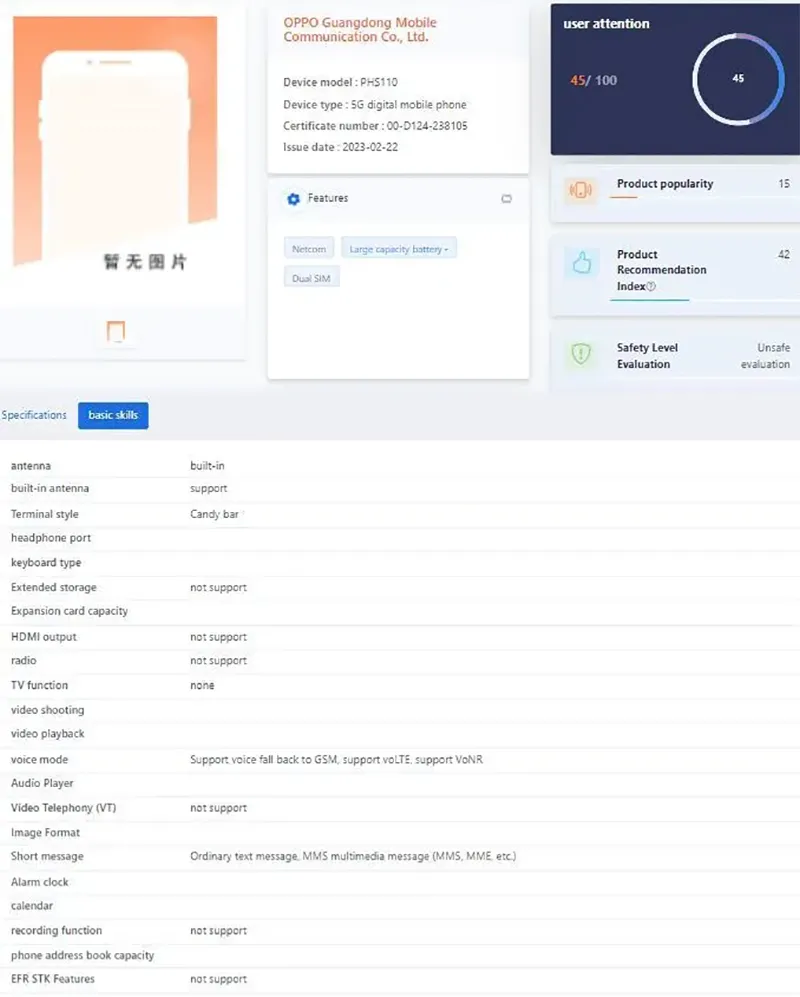This screenshot has height=997, width=800.
Task: Click the thumbs-up Recommendation Index icon
Action: [x=581, y=263]
